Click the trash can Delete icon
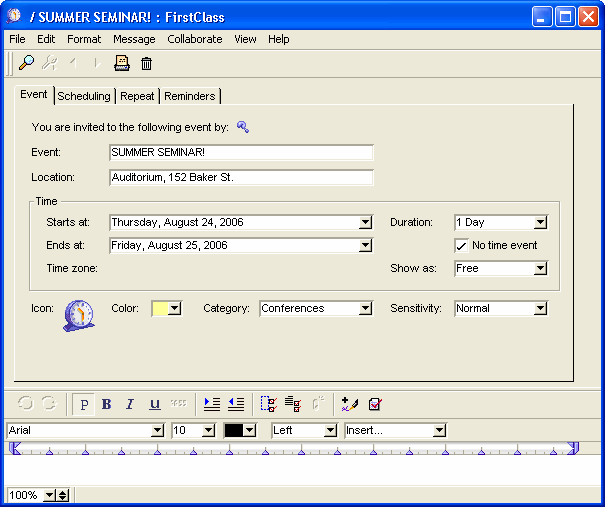 coord(146,63)
